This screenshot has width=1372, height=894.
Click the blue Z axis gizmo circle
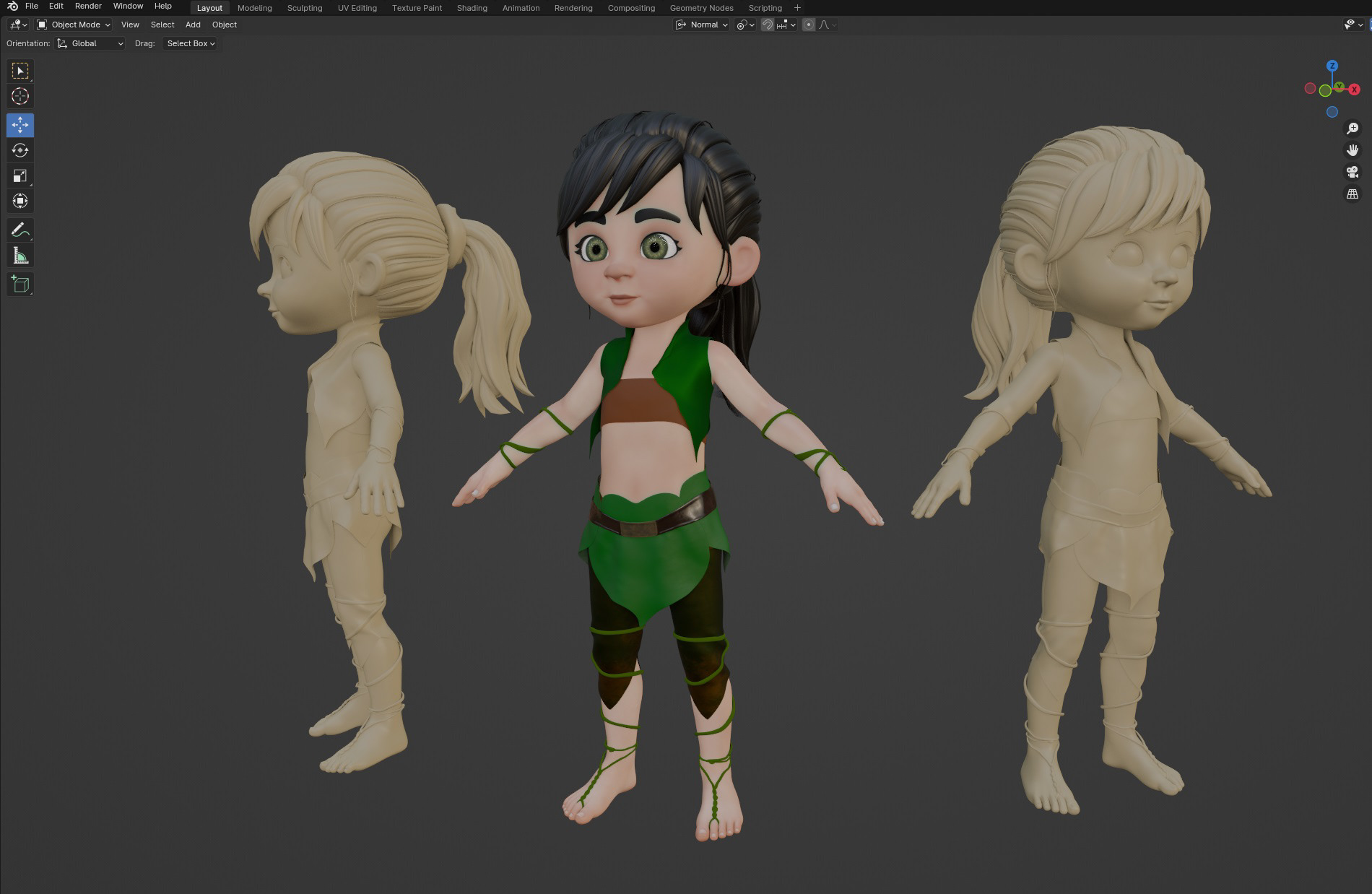1332,66
